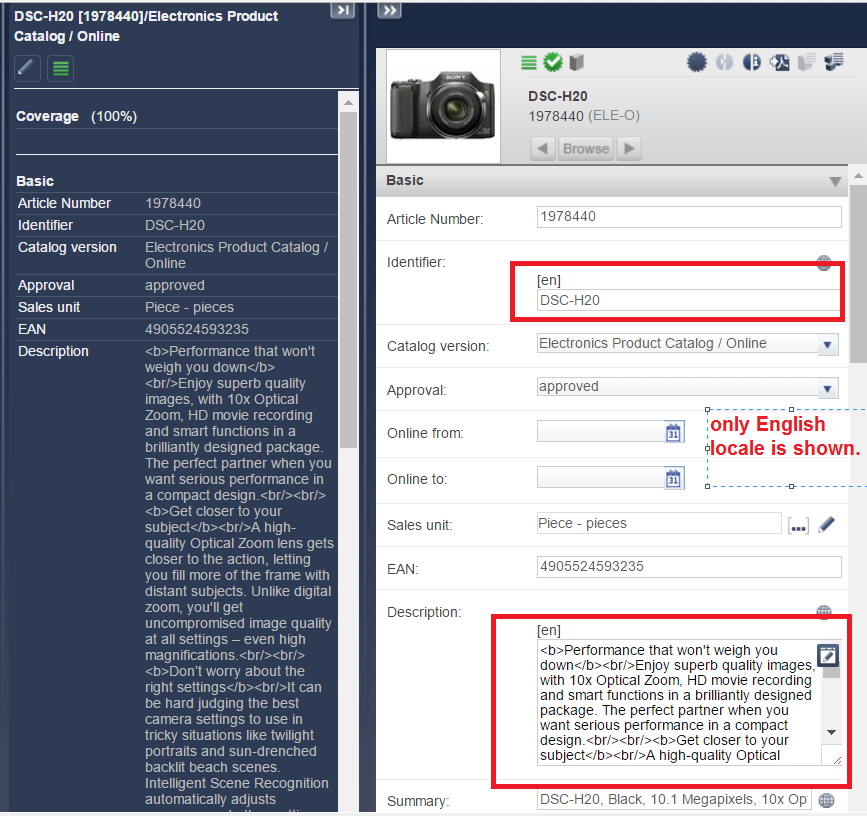Viewport: 867px width, 816px height.
Task: Click the ellipsis button beside Sales unit
Action: point(798,525)
